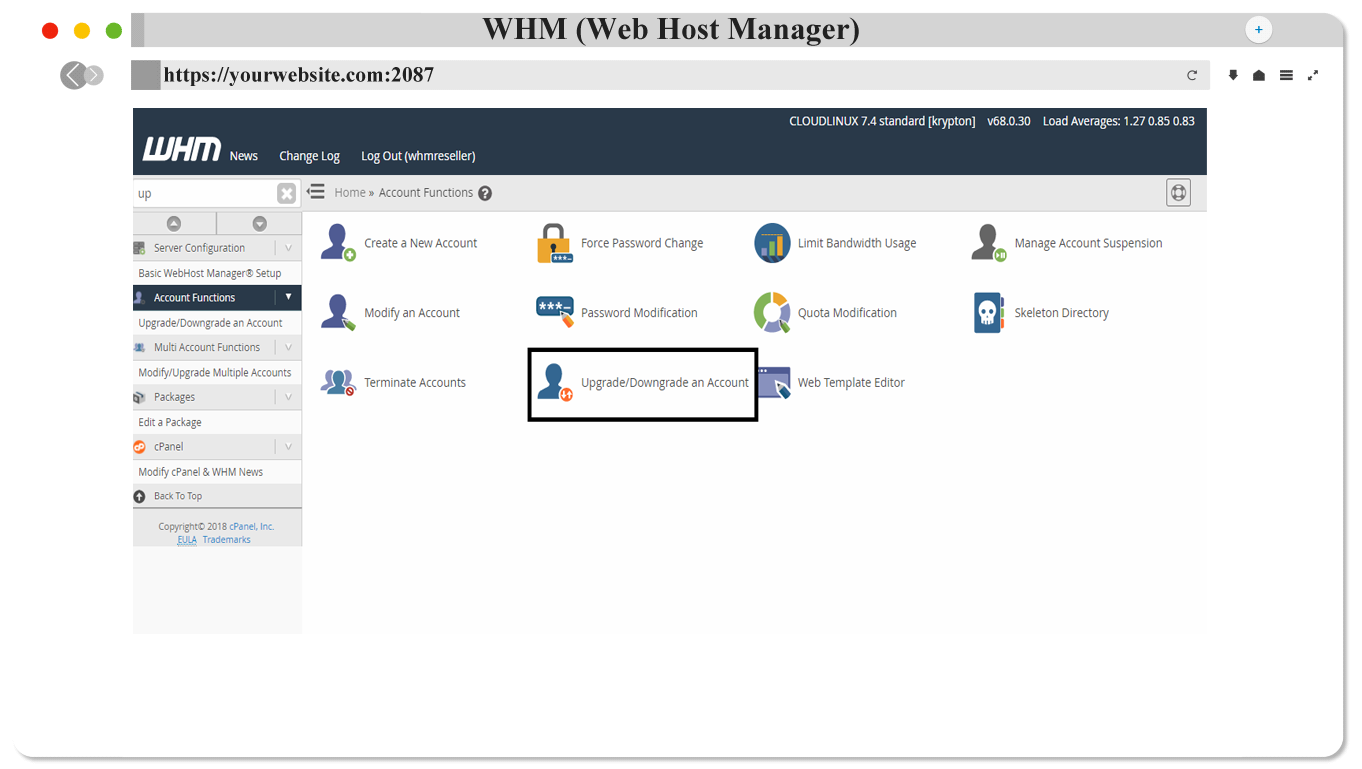Open Force Password Change padlock icon

pyautogui.click(x=554, y=243)
